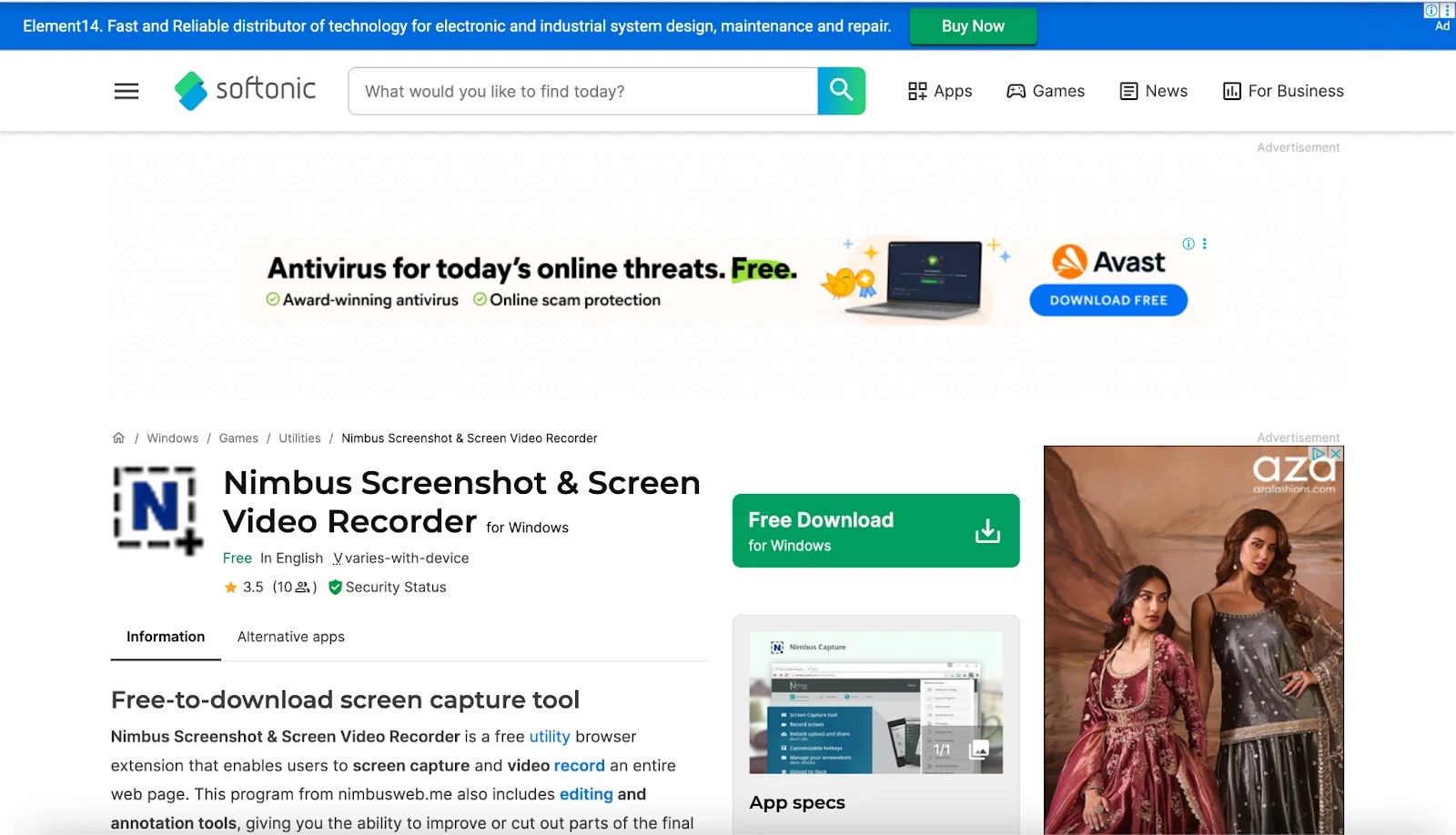Screen dimensions: 1456x835
Task: Switch to Alternative apps tab
Action: tap(291, 637)
